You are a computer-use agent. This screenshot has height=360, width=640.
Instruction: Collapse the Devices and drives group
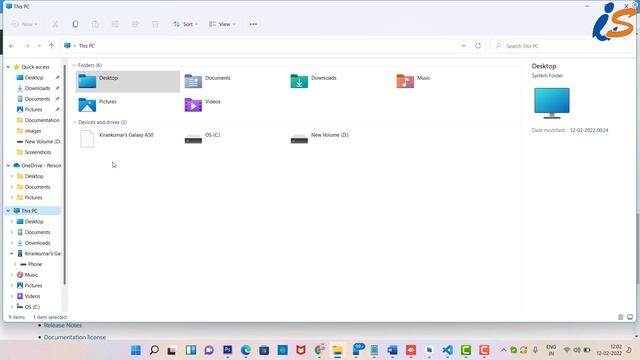click(74, 122)
